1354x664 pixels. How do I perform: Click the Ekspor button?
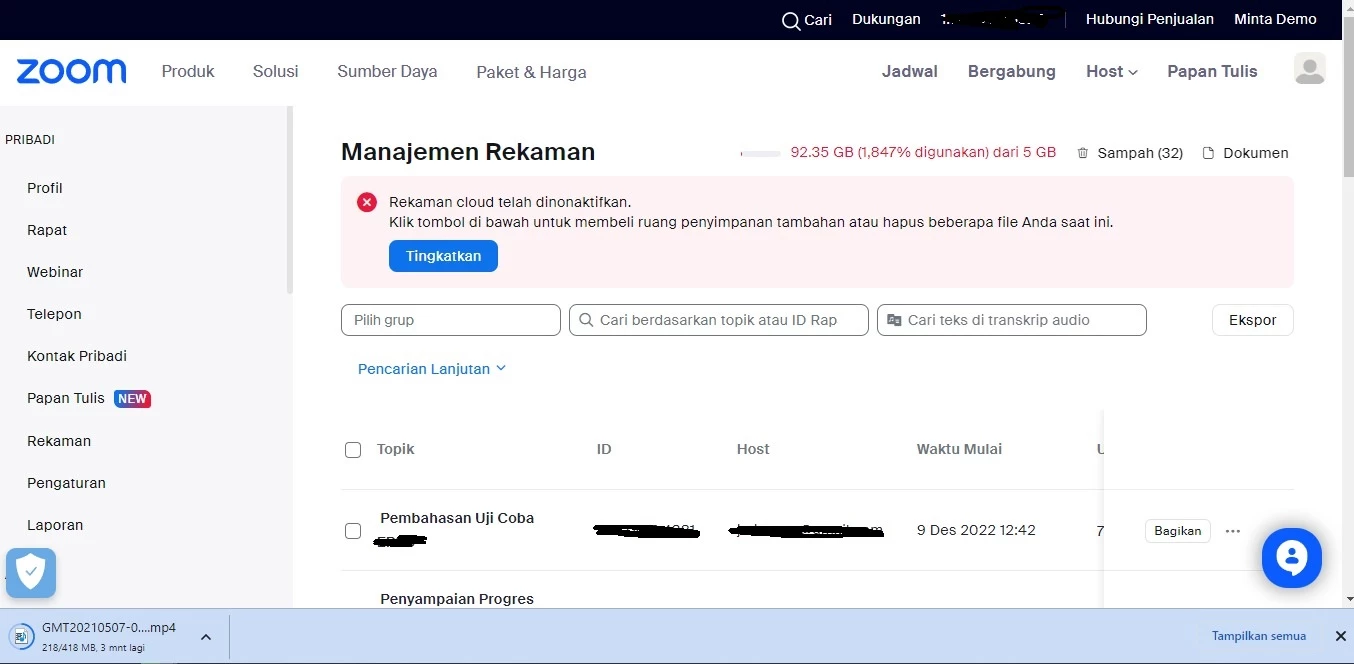point(1253,320)
